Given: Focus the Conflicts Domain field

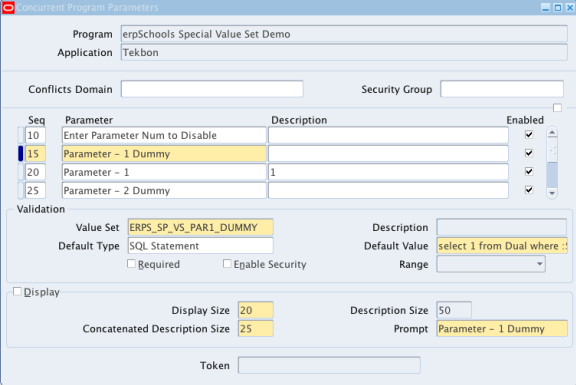Looking at the screenshot, I should click(x=212, y=89).
